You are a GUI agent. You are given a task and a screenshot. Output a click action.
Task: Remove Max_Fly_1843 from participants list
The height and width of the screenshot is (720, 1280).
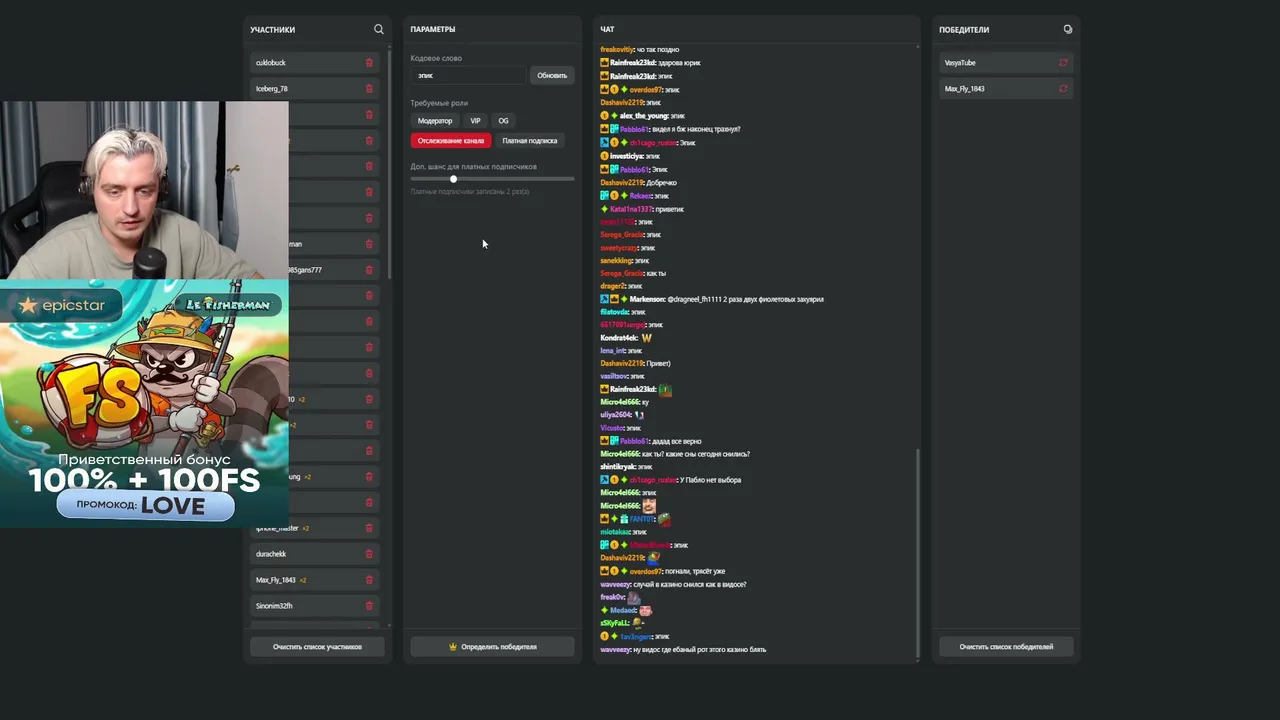click(369, 580)
